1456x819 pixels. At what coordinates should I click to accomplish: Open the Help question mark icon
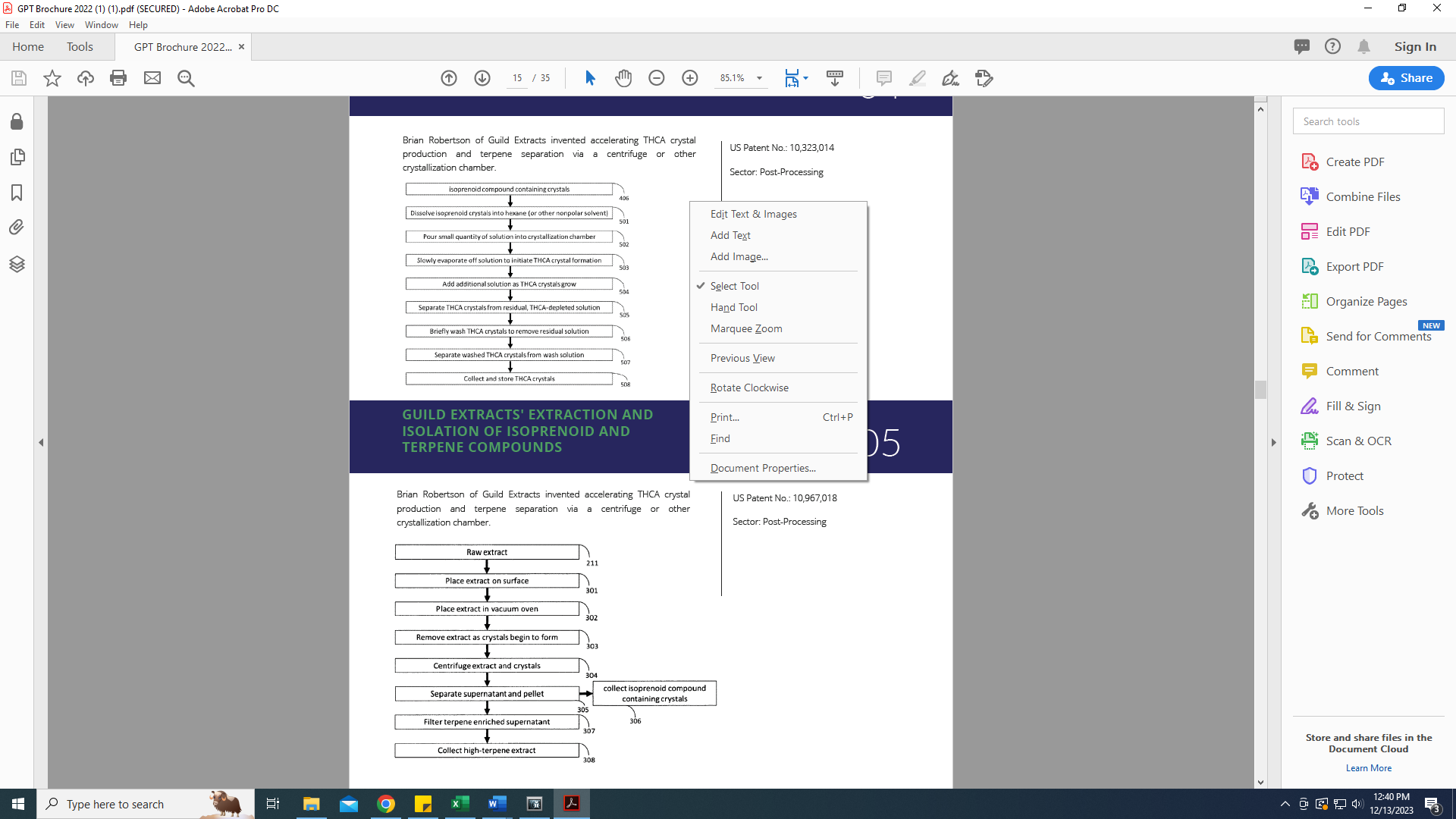[x=1332, y=46]
